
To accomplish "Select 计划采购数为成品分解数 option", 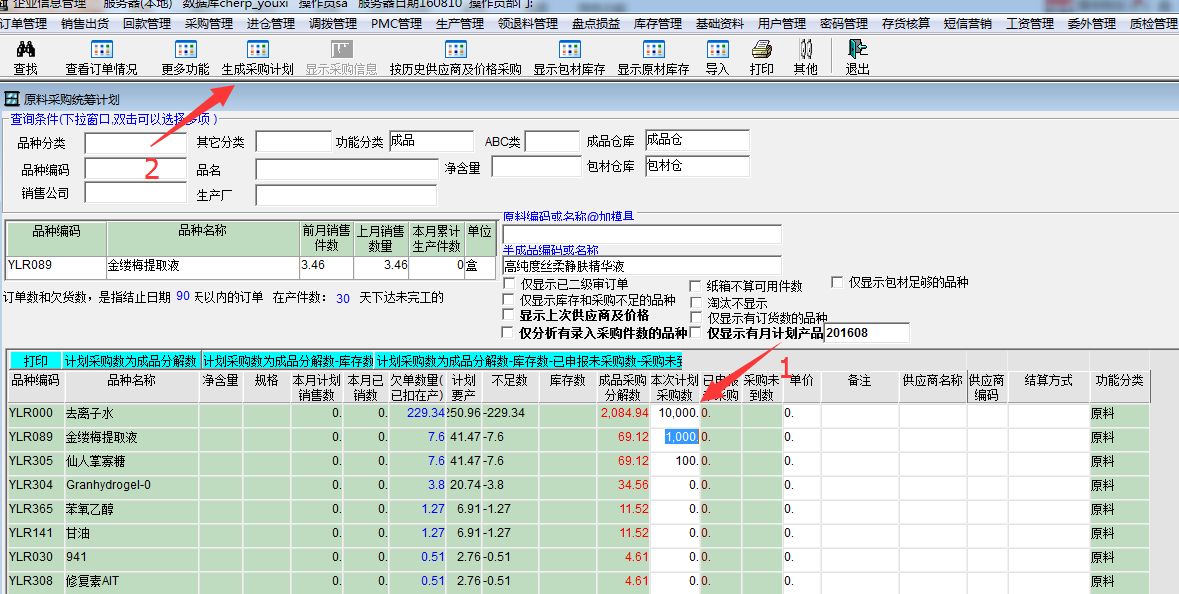I will pos(131,361).
